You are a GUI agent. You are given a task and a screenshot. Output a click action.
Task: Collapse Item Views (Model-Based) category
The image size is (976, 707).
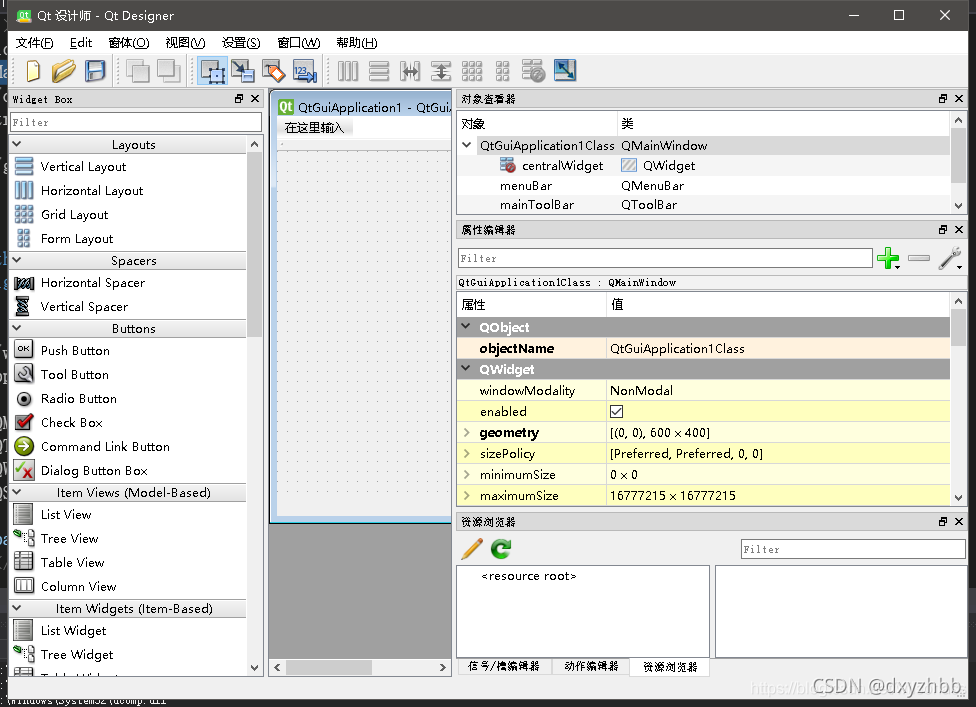click(x=17, y=492)
